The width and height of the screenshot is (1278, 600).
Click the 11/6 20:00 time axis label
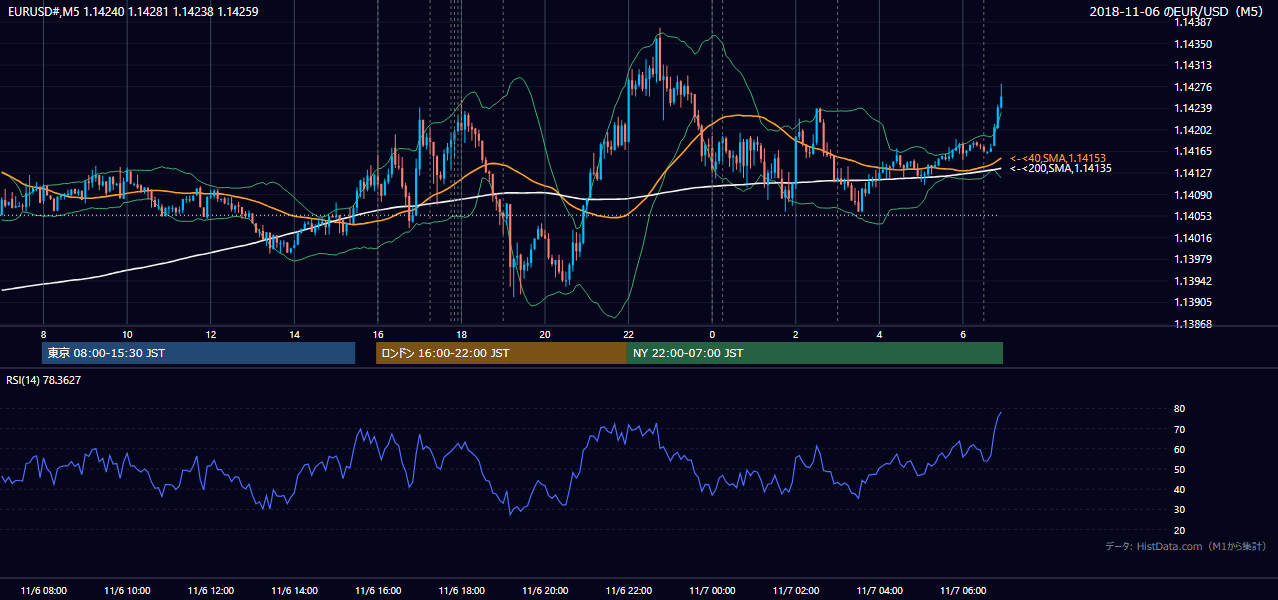[x=545, y=591]
